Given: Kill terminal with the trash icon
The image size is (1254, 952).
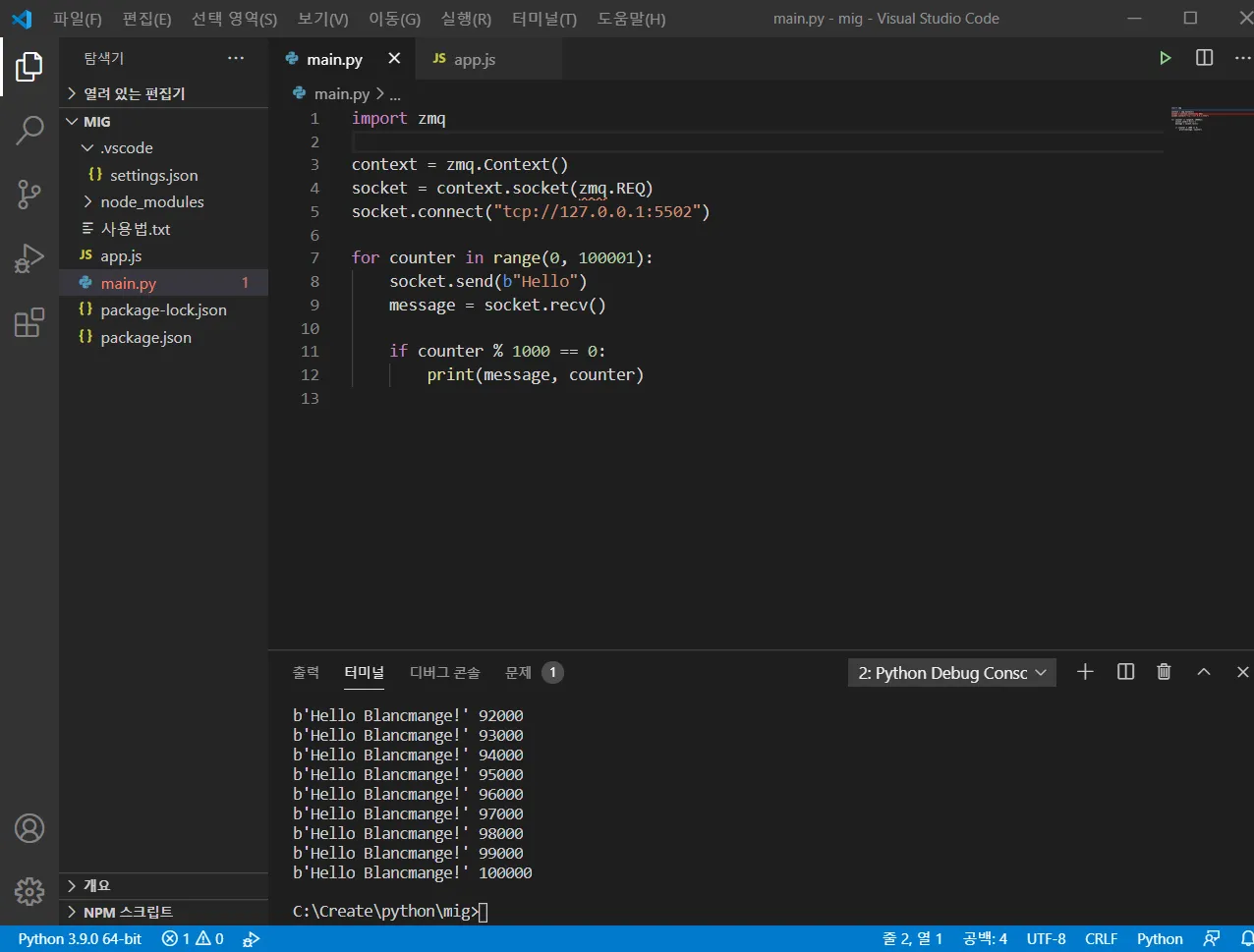Looking at the screenshot, I should 1164,672.
